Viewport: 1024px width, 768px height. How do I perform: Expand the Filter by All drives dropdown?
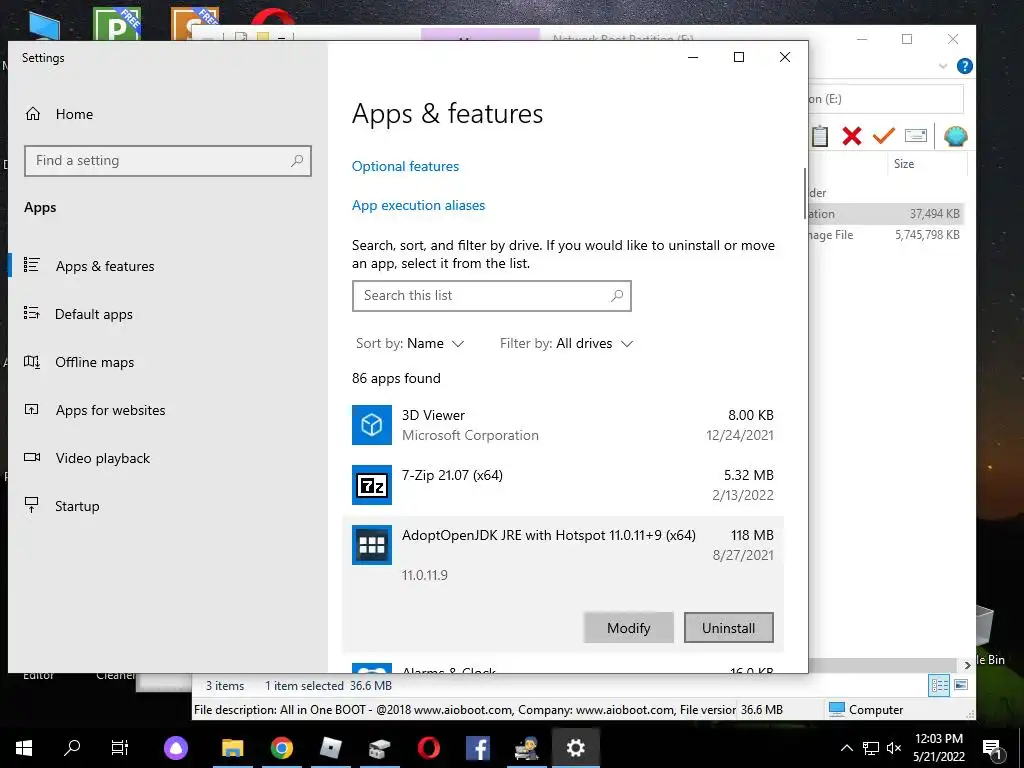566,344
